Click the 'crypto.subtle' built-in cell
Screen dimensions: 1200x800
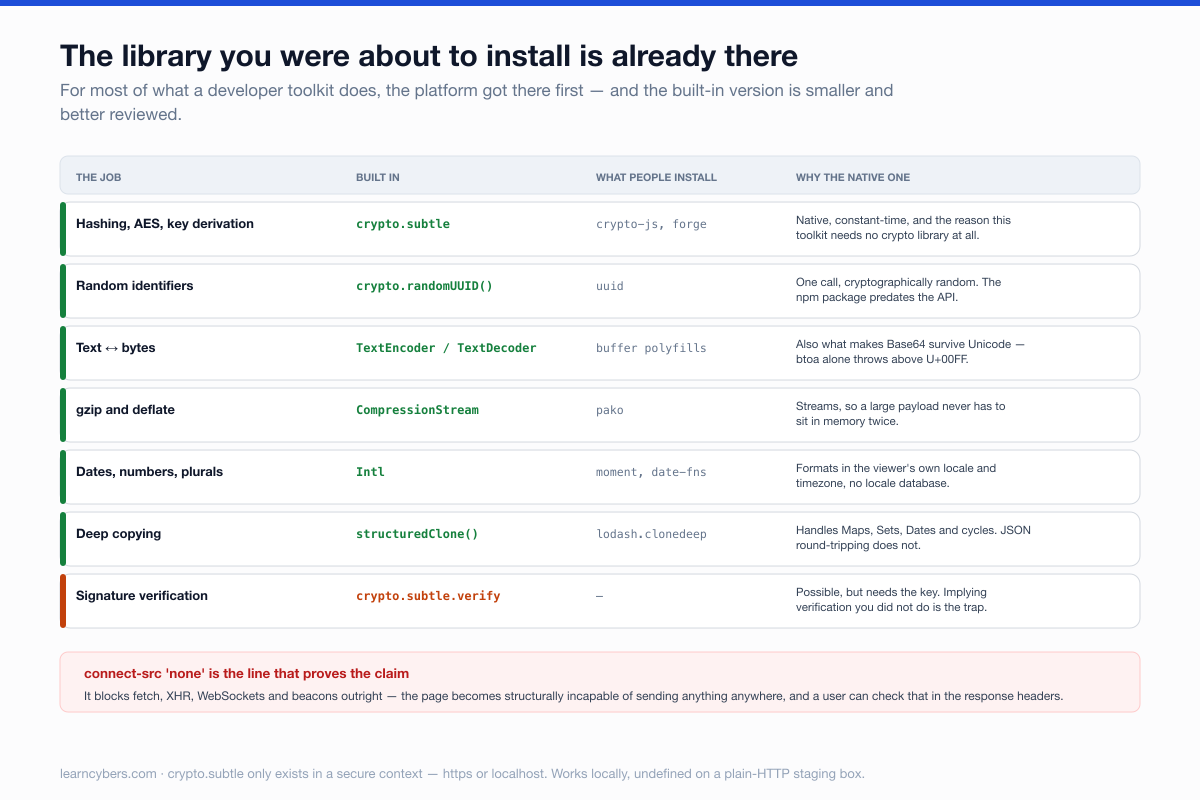pyautogui.click(x=403, y=224)
